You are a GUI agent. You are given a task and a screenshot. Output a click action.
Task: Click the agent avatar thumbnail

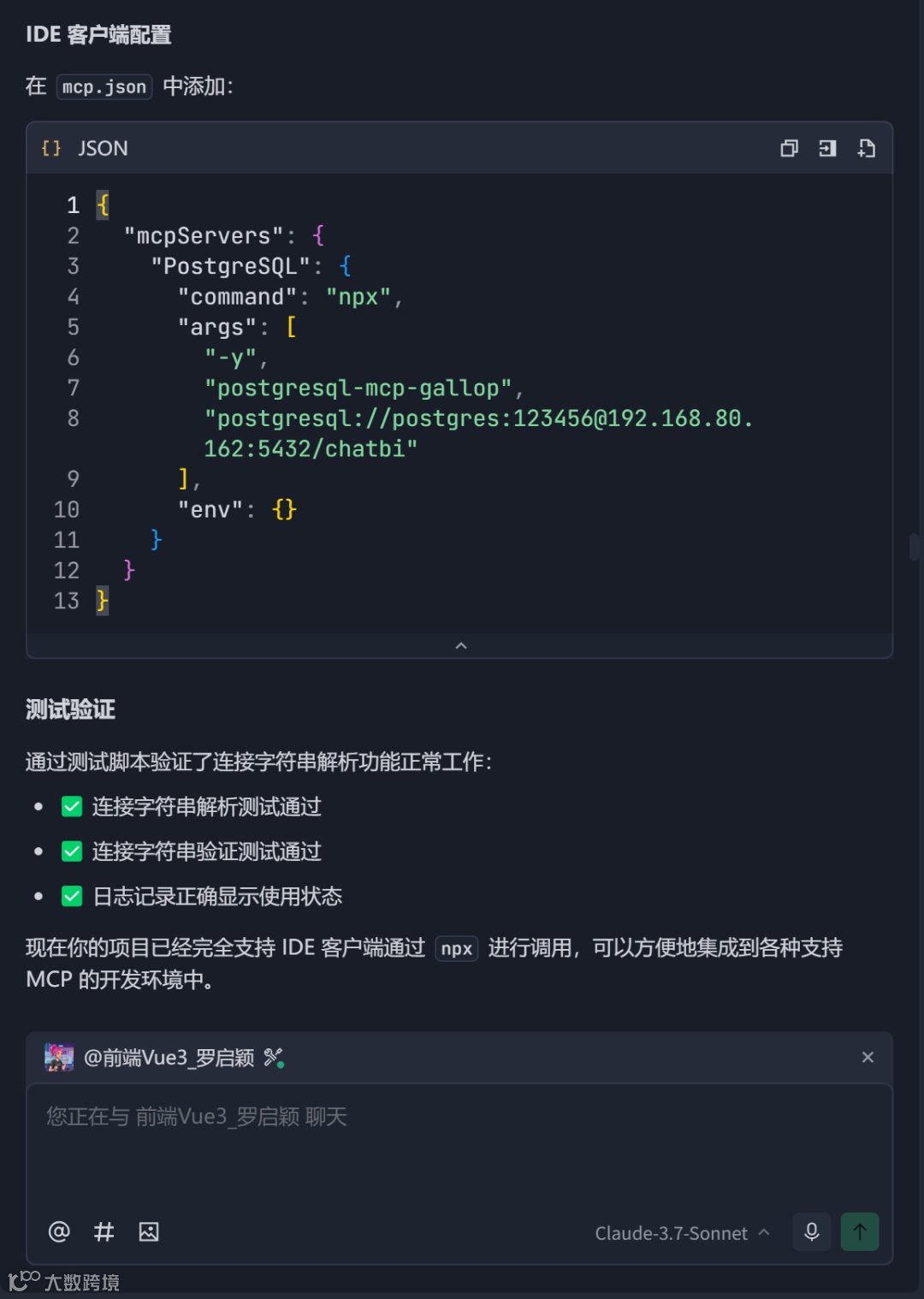coord(59,1058)
